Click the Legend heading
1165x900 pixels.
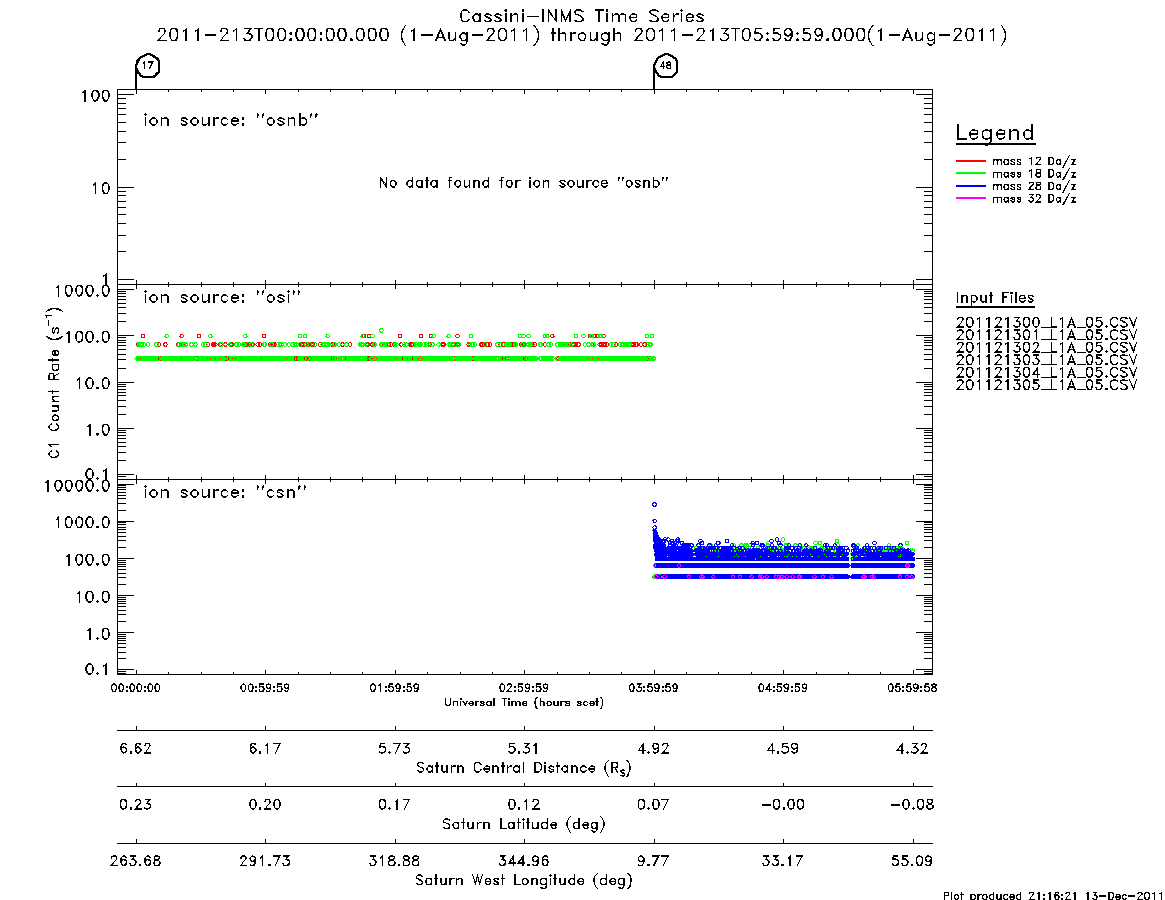[x=995, y=133]
